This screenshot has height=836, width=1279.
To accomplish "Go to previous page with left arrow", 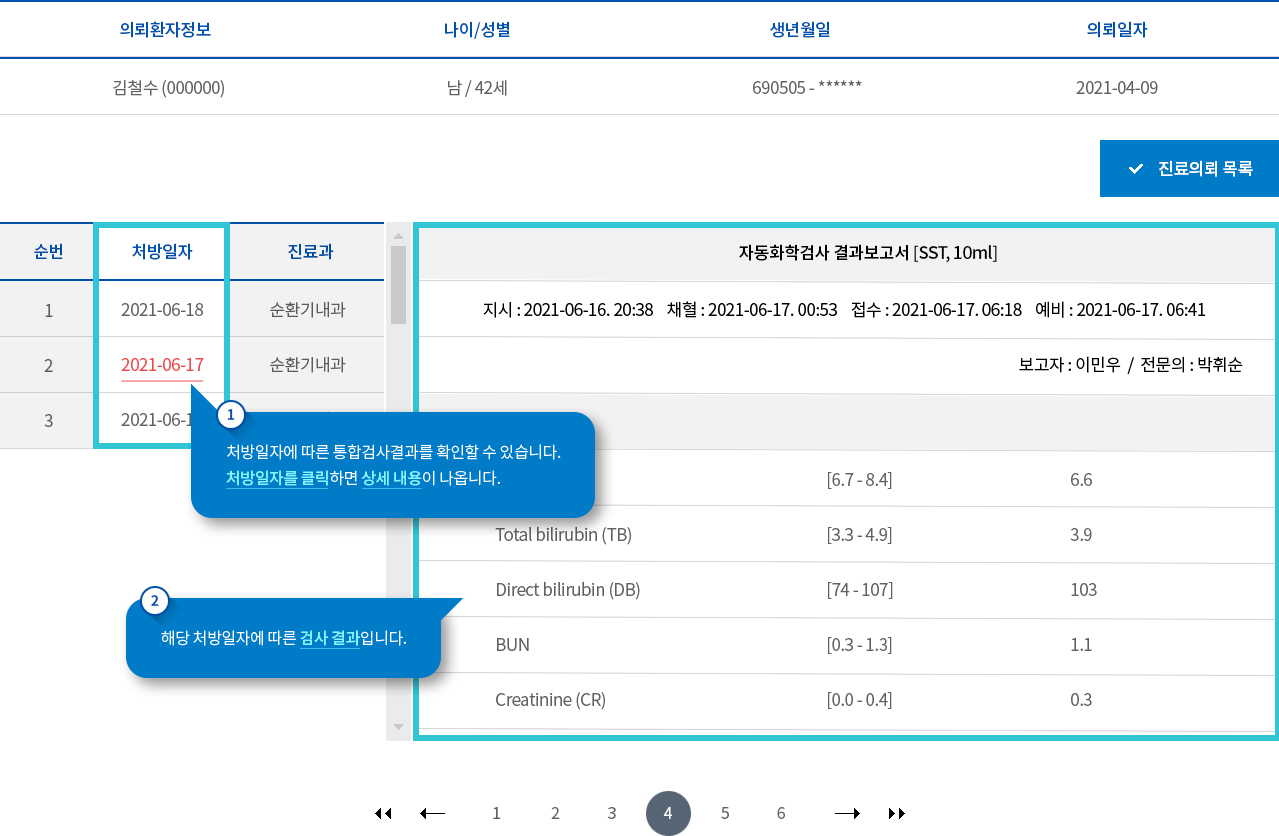I will coord(432,813).
